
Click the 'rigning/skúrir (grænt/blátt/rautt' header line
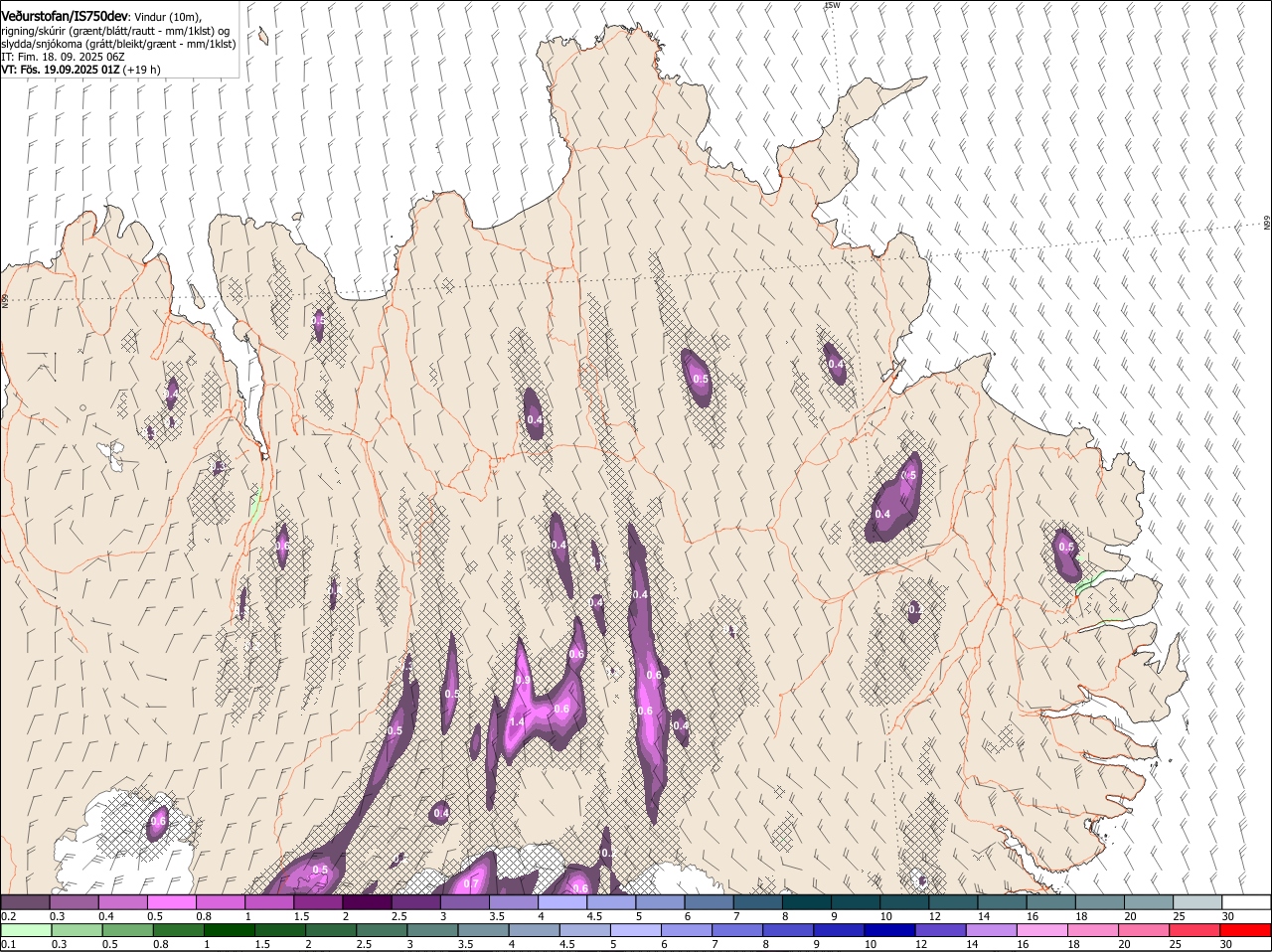(117, 30)
